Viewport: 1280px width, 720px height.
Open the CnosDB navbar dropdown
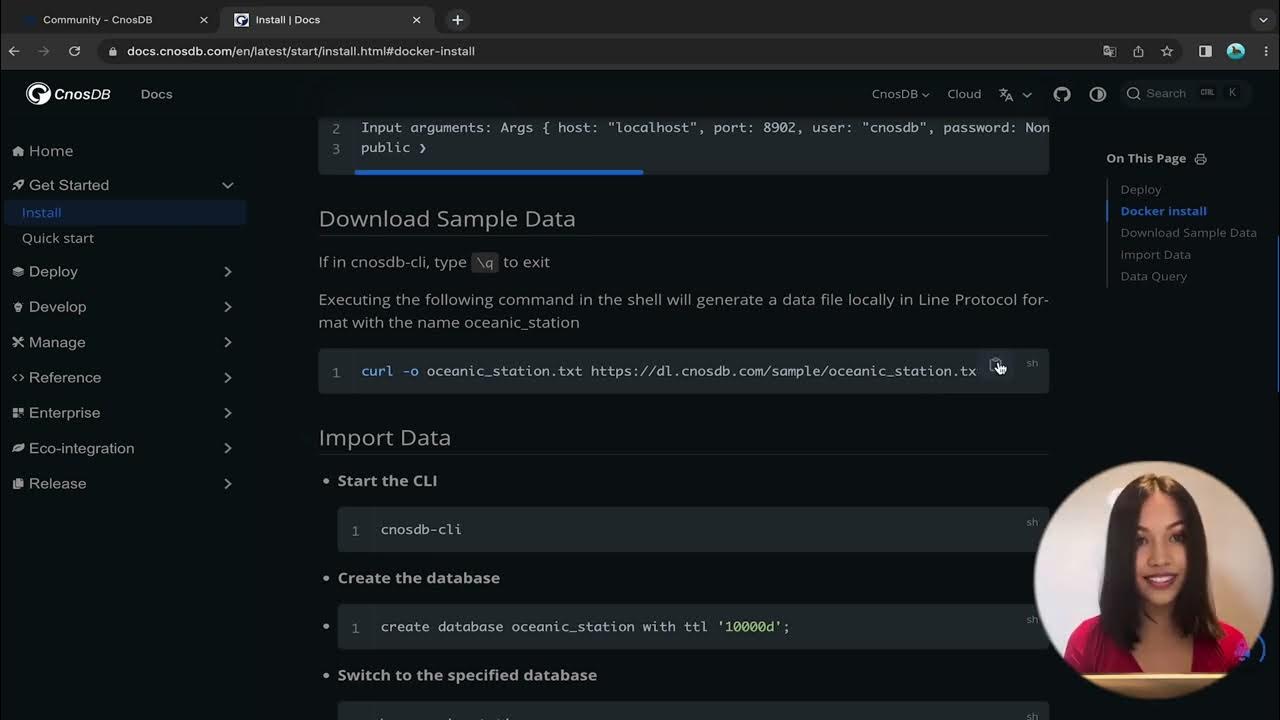(x=900, y=94)
